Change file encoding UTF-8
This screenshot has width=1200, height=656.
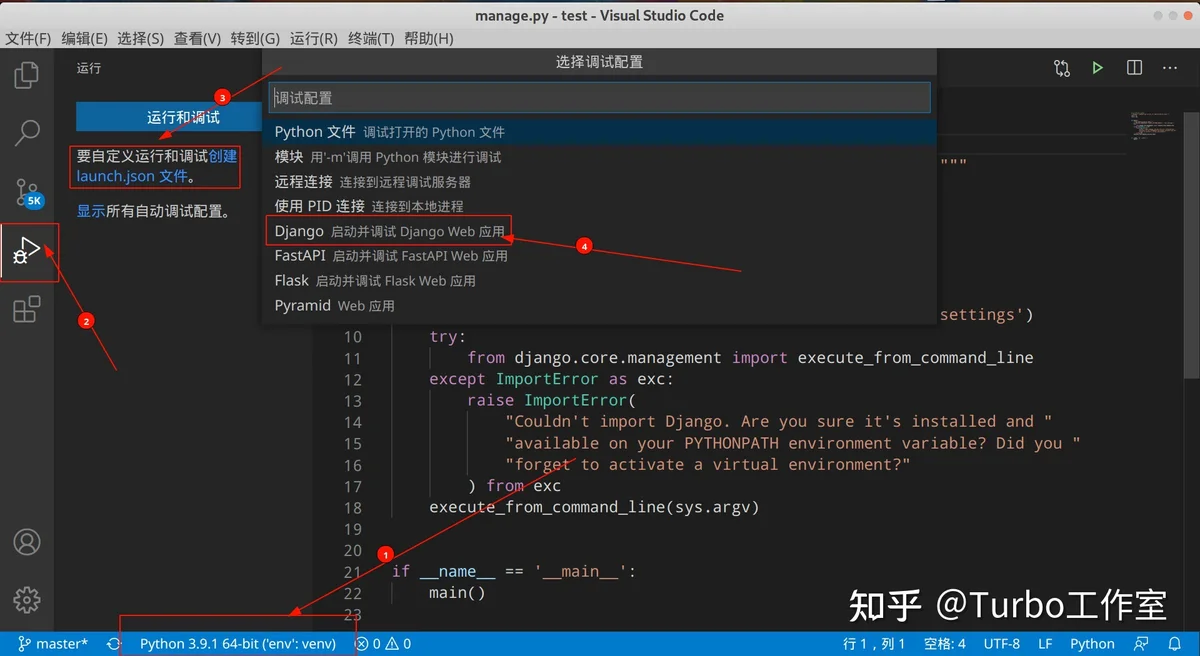(x=1002, y=644)
